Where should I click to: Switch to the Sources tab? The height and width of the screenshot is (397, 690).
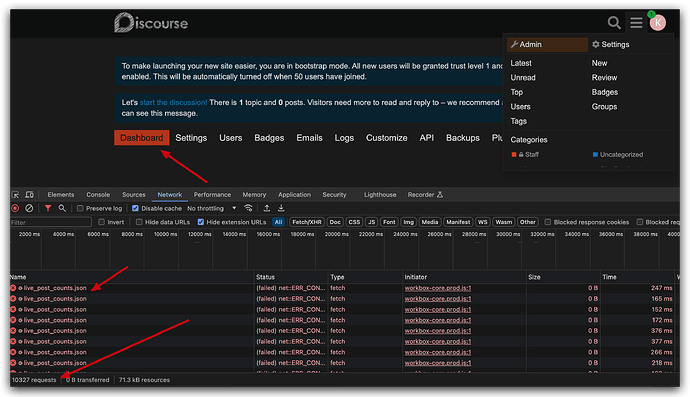pos(134,195)
